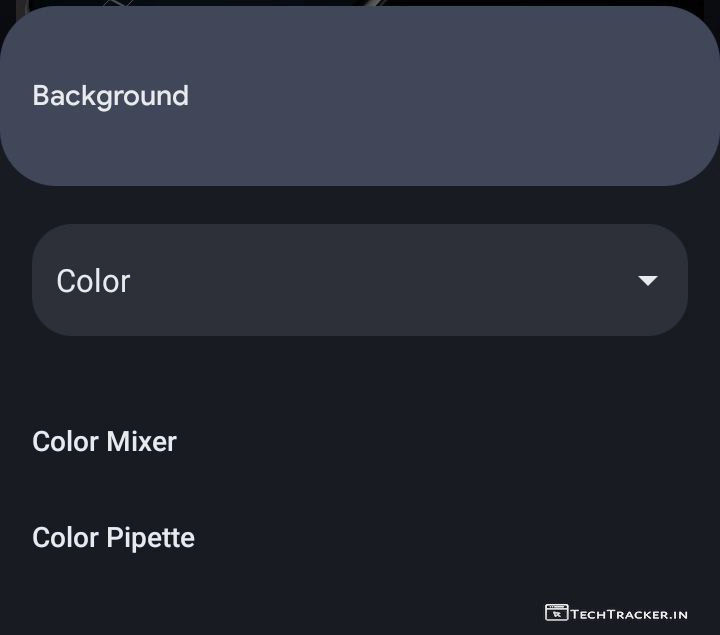720x635 pixels.
Task: Expand the background type selector
Action: coord(359,280)
